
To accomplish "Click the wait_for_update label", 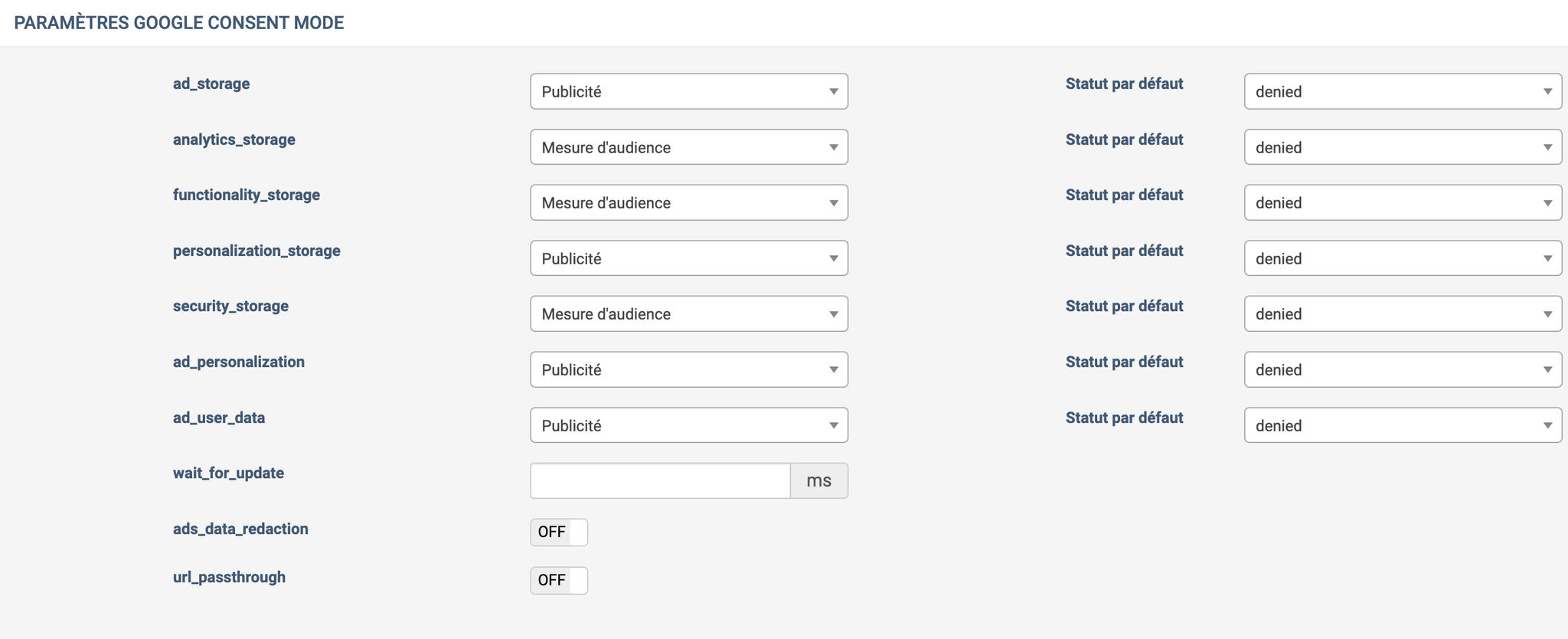I will pyautogui.click(x=228, y=473).
